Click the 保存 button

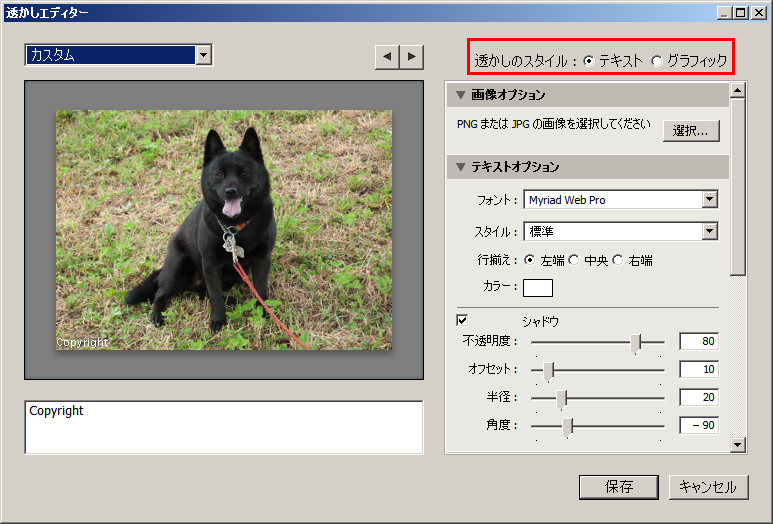click(x=618, y=487)
